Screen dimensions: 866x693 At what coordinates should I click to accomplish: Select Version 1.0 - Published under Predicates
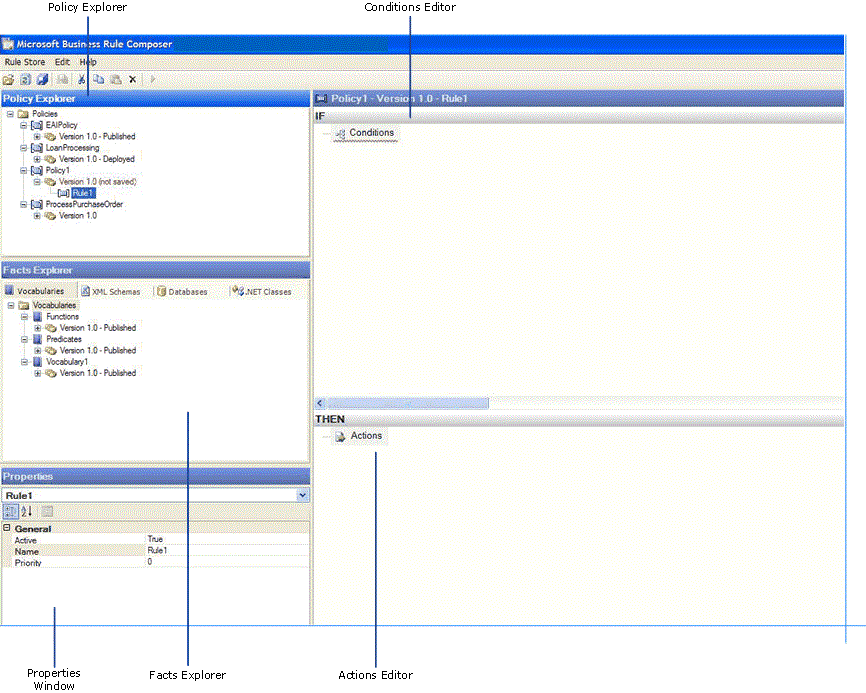tap(98, 351)
